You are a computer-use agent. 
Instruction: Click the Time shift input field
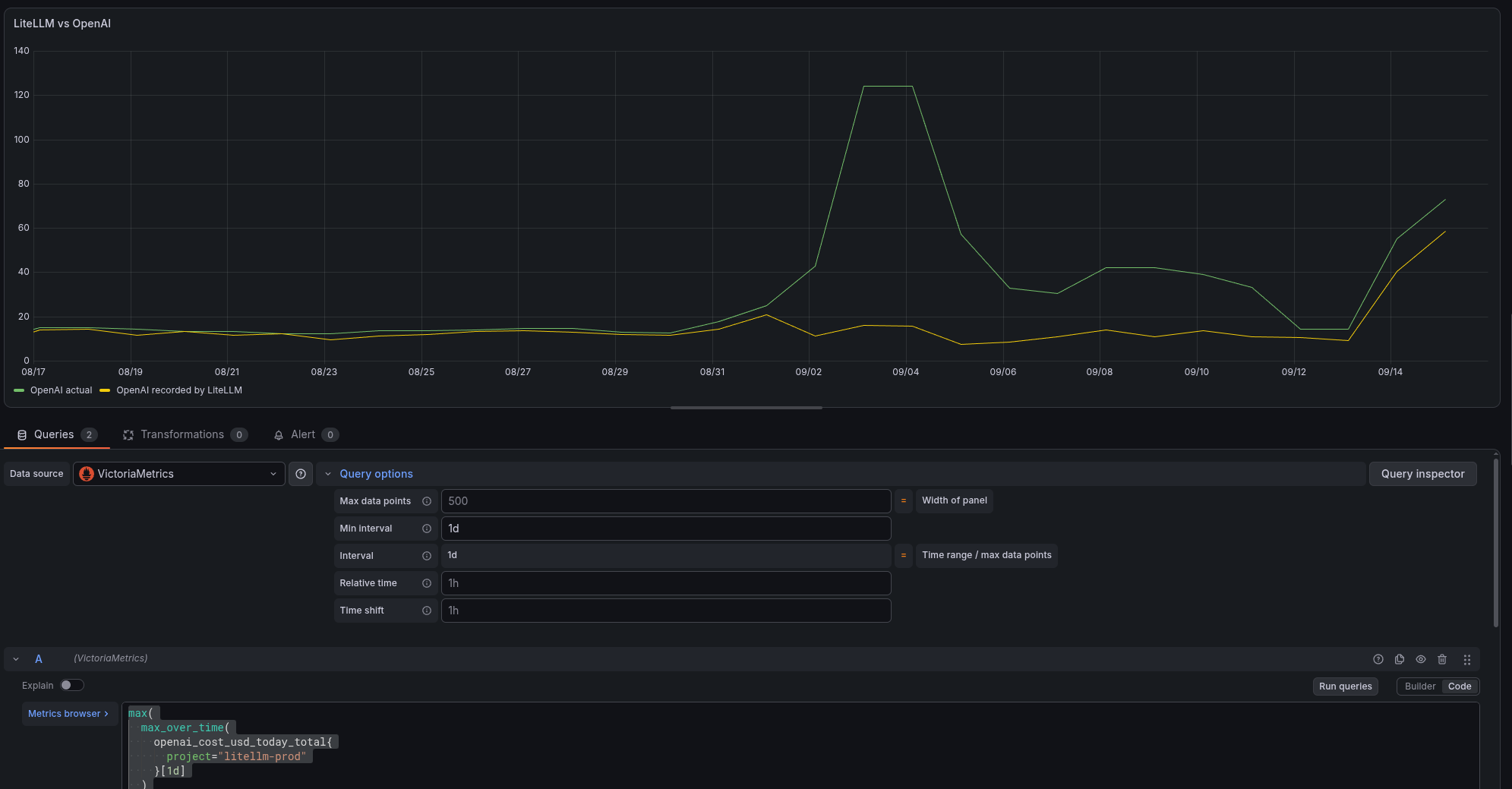point(666,611)
